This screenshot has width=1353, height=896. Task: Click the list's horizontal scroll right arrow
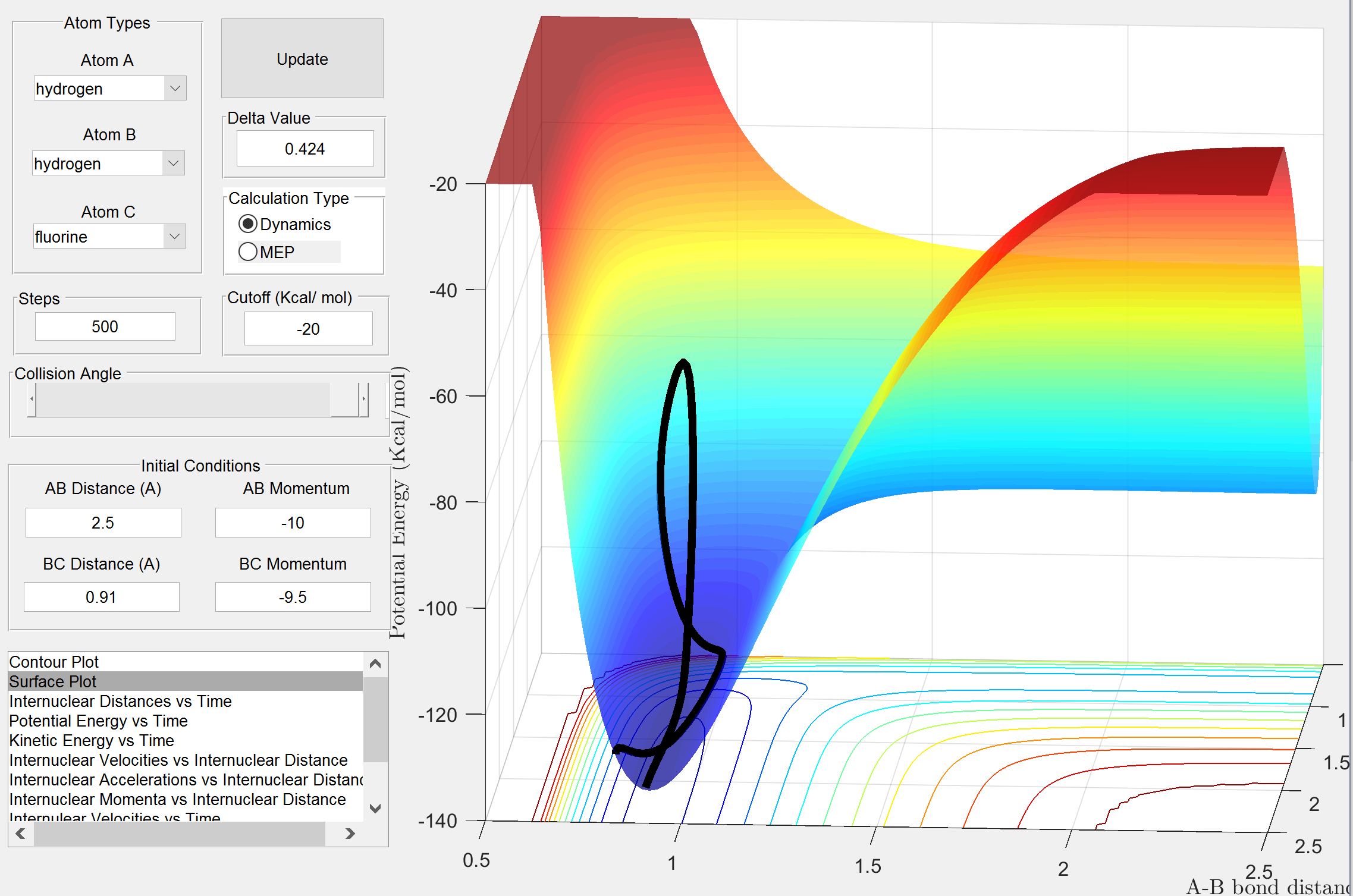point(350,834)
